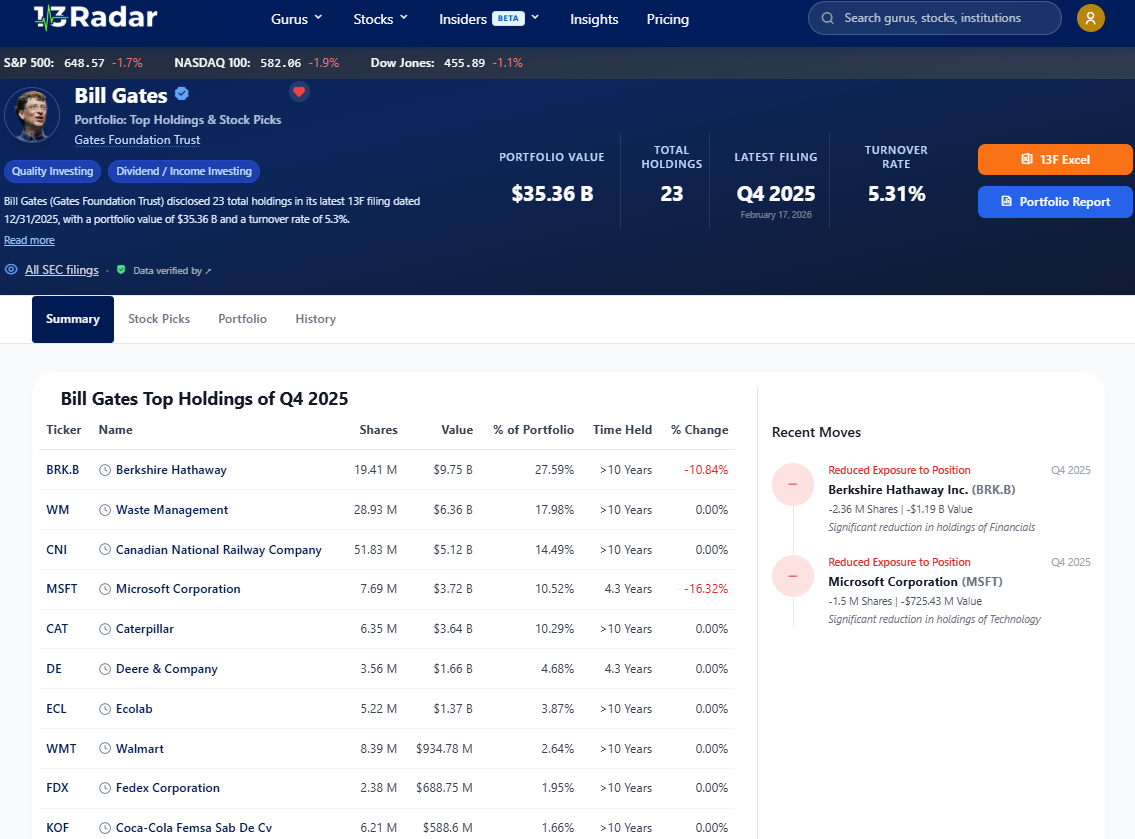The width and height of the screenshot is (1135, 839).
Task: Click the eye icon beside All SEC filings
Action: [x=11, y=269]
